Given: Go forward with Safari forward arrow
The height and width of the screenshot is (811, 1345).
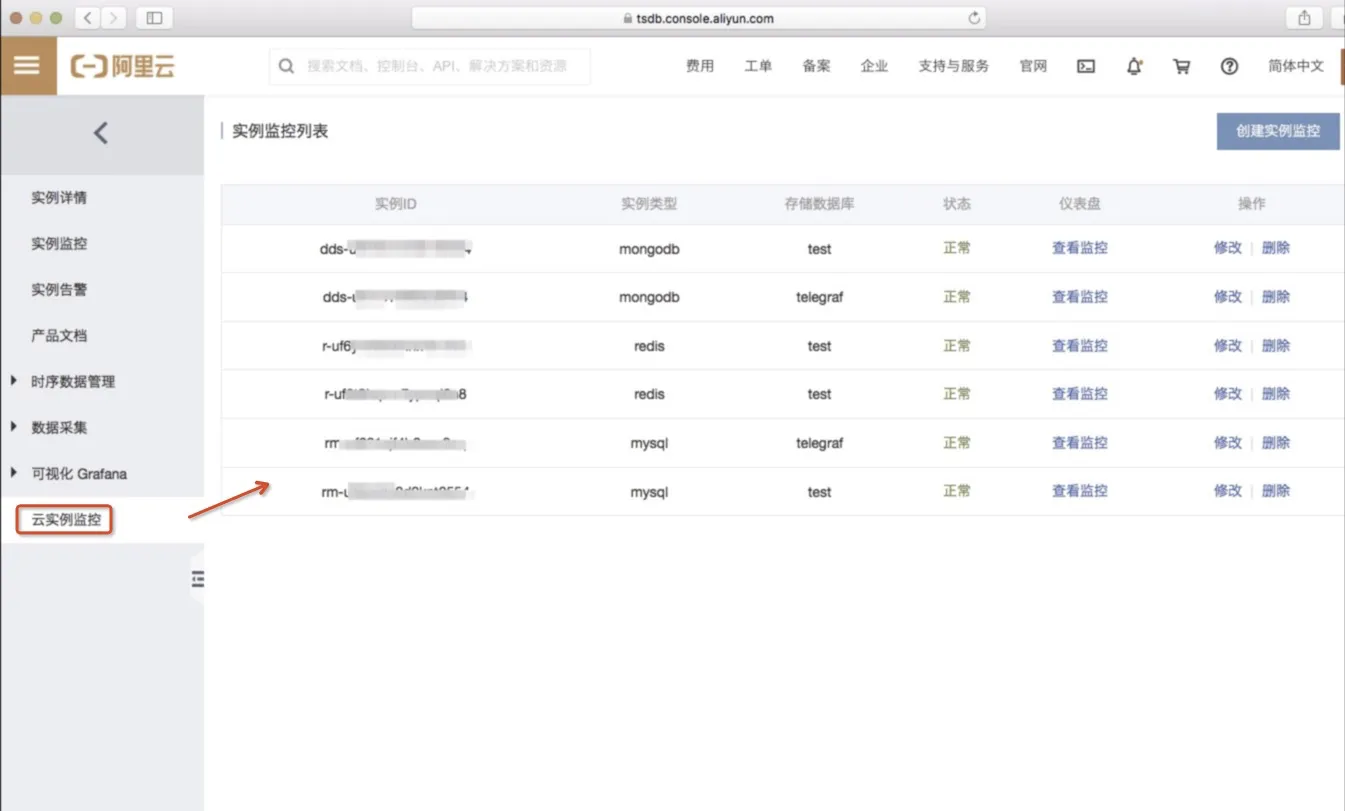Looking at the screenshot, I should 114,18.
